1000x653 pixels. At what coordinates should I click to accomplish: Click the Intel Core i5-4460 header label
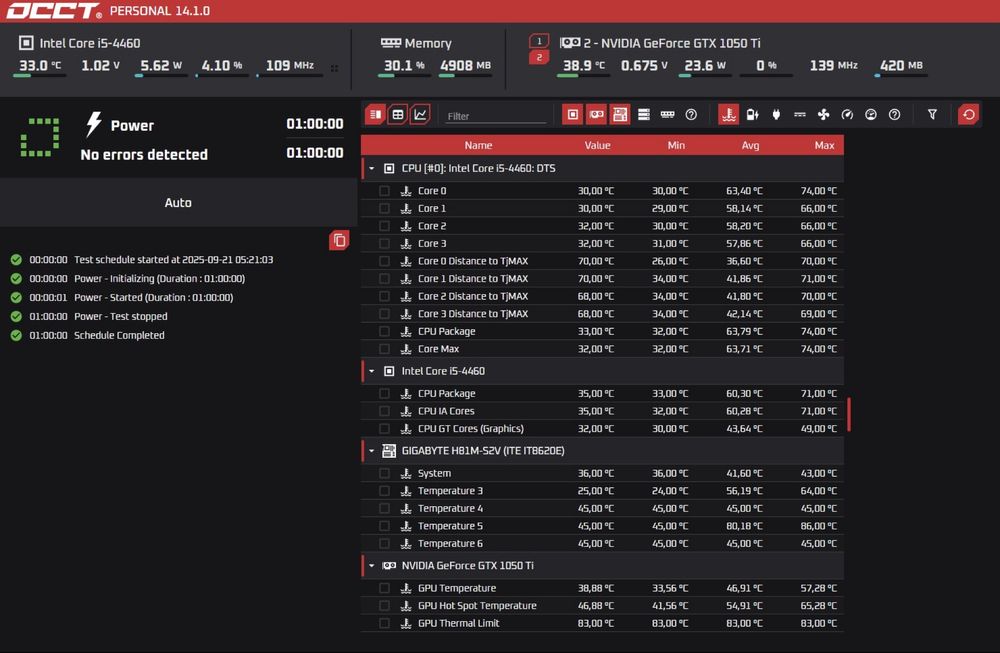pyautogui.click(x=90, y=43)
